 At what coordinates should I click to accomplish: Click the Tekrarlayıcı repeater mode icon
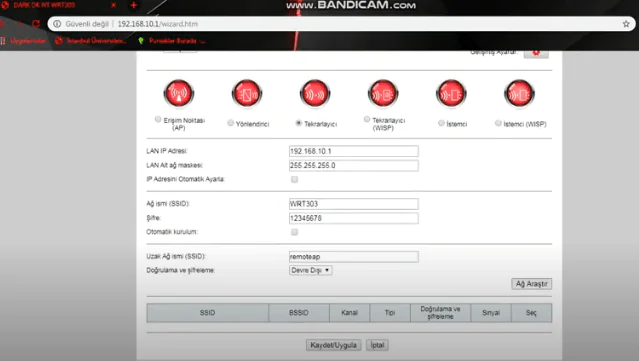pyautogui.click(x=315, y=93)
